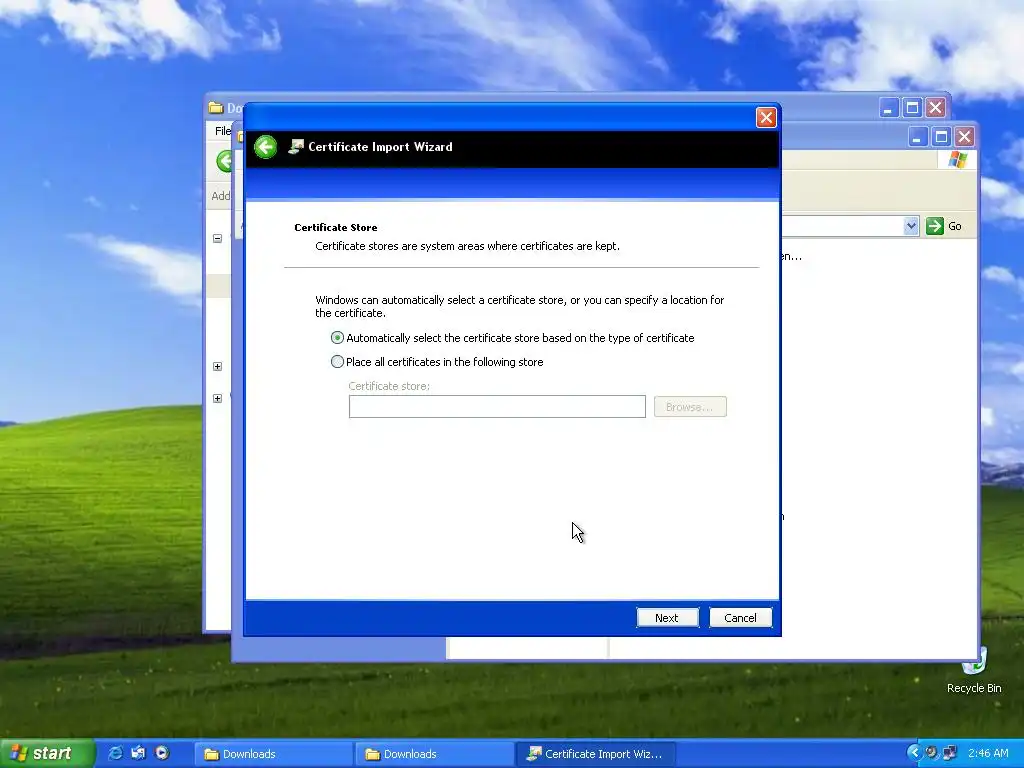Image resolution: width=1024 pixels, height=768 pixels.
Task: Open File menu in background Downloads window
Action: click(x=223, y=131)
